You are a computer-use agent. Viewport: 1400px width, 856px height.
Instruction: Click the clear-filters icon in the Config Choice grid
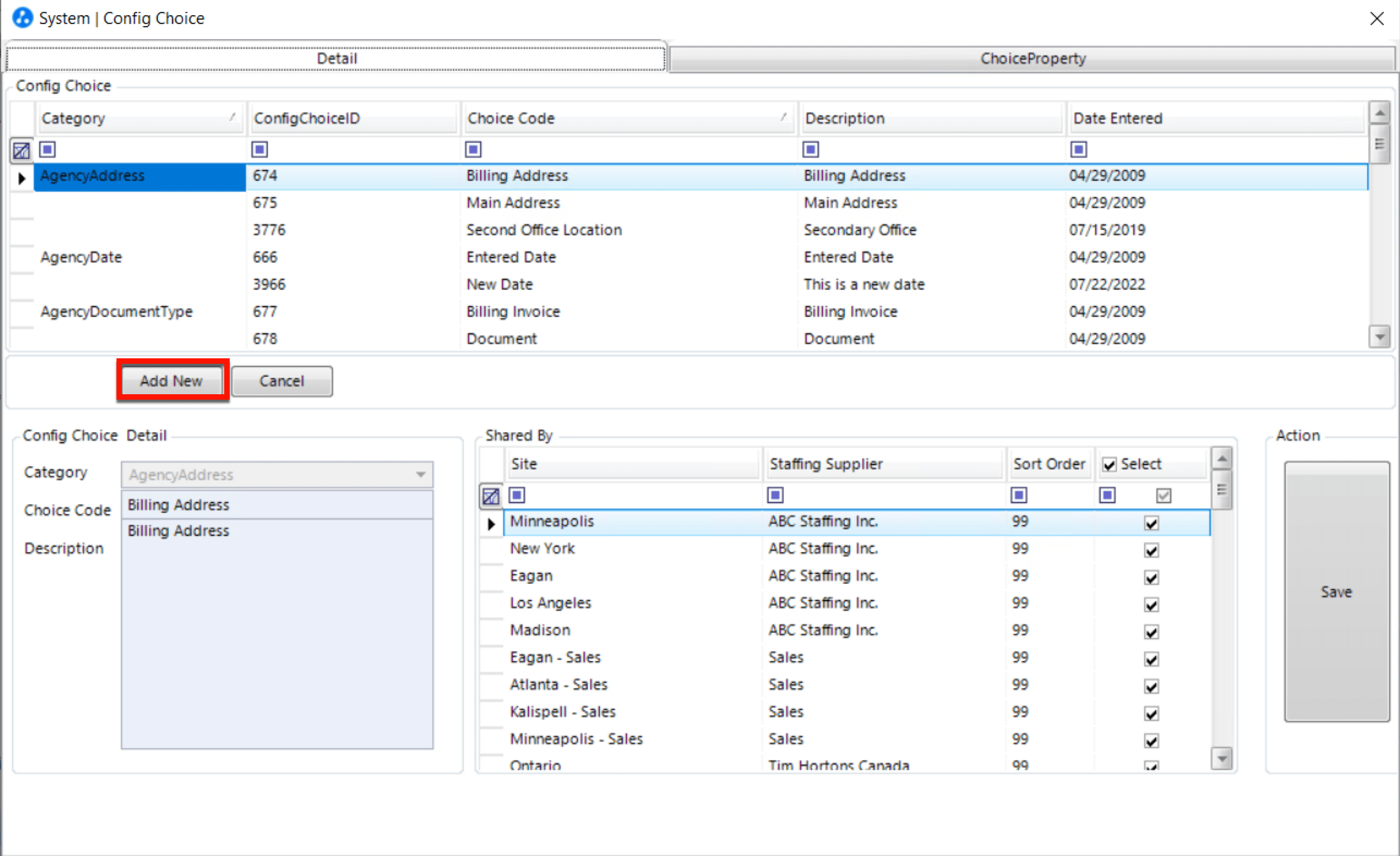point(22,151)
